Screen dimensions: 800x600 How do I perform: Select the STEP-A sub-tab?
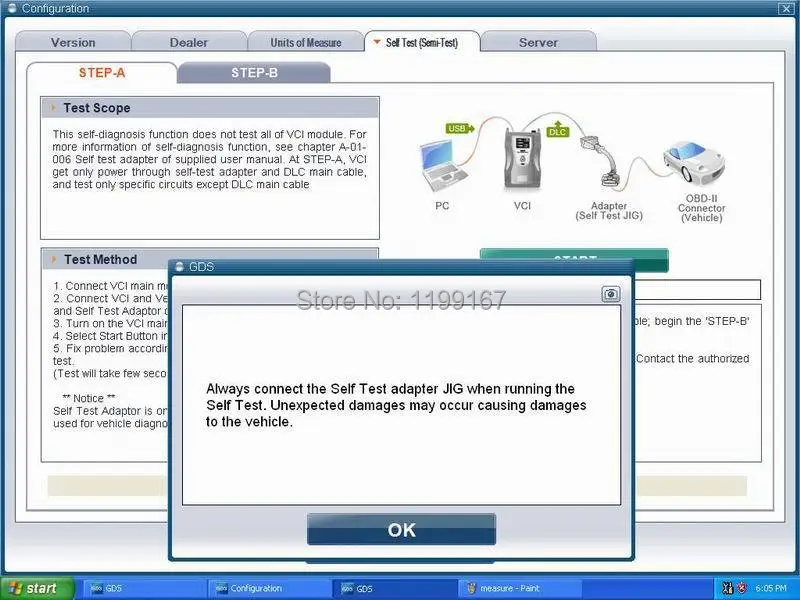click(102, 72)
